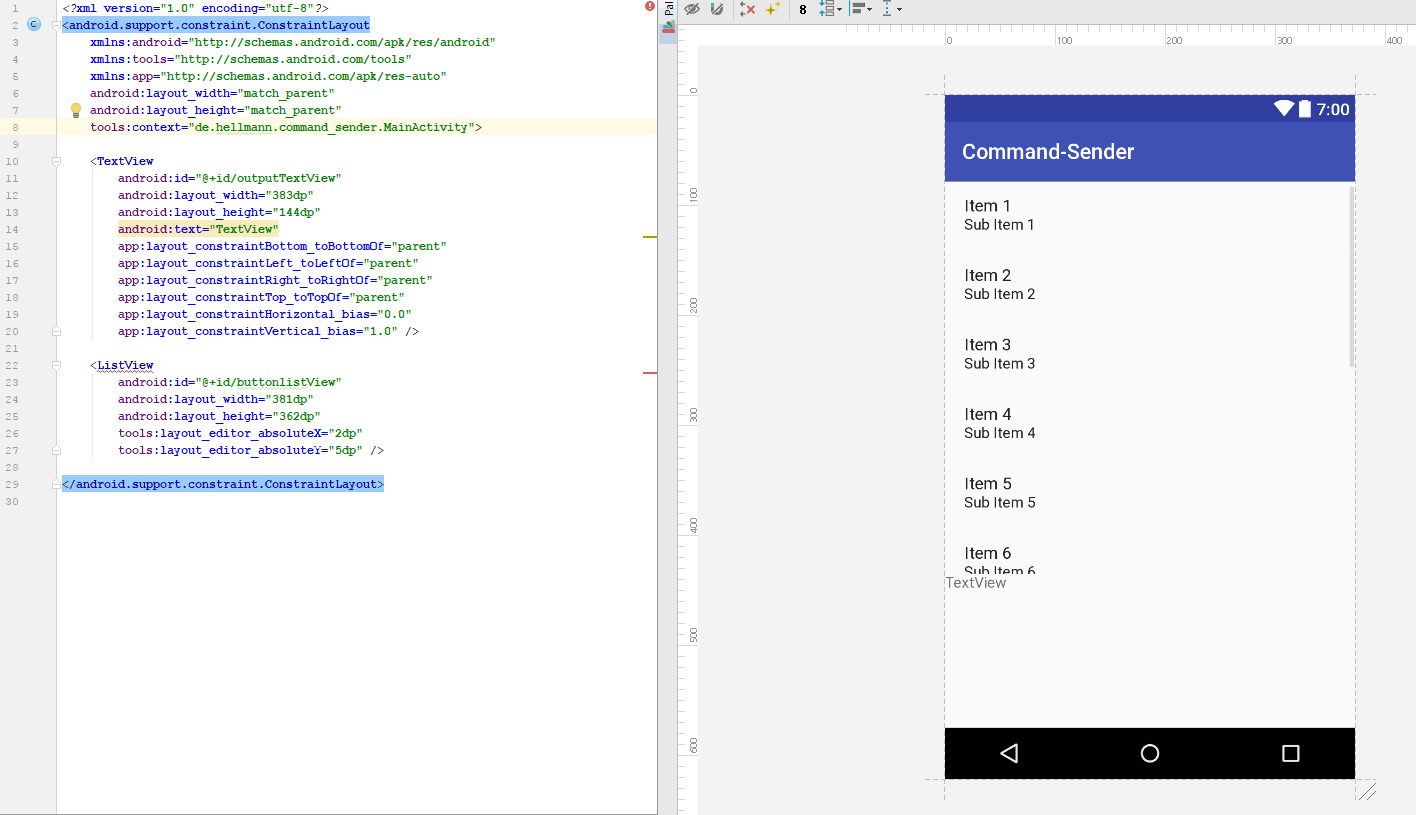
Task: Click the fold end marker on line 29
Action: pyautogui.click(x=57, y=484)
